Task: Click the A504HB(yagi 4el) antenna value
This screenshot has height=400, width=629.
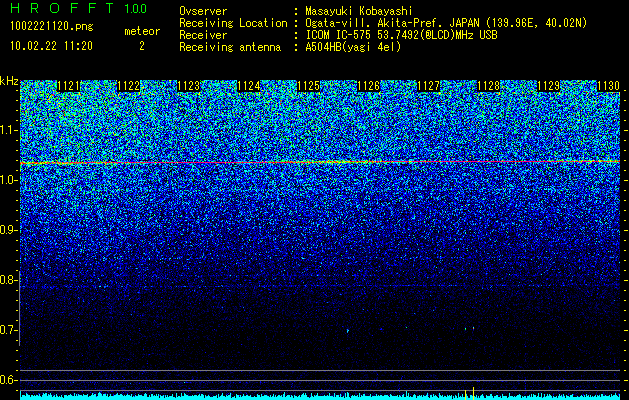Action: [x=353, y=47]
